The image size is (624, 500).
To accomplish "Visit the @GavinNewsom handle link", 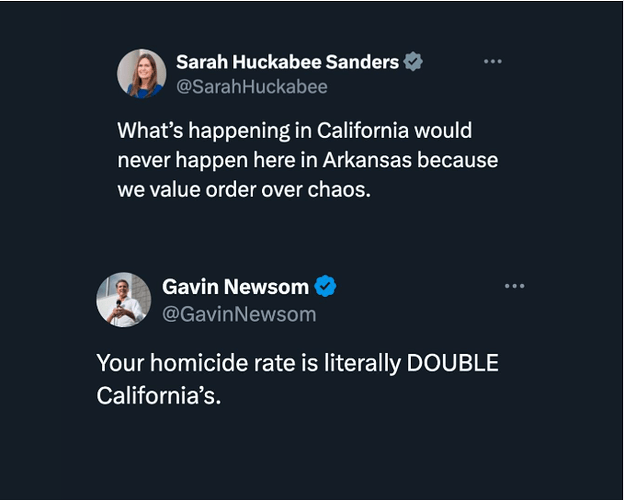I will tap(238, 314).
